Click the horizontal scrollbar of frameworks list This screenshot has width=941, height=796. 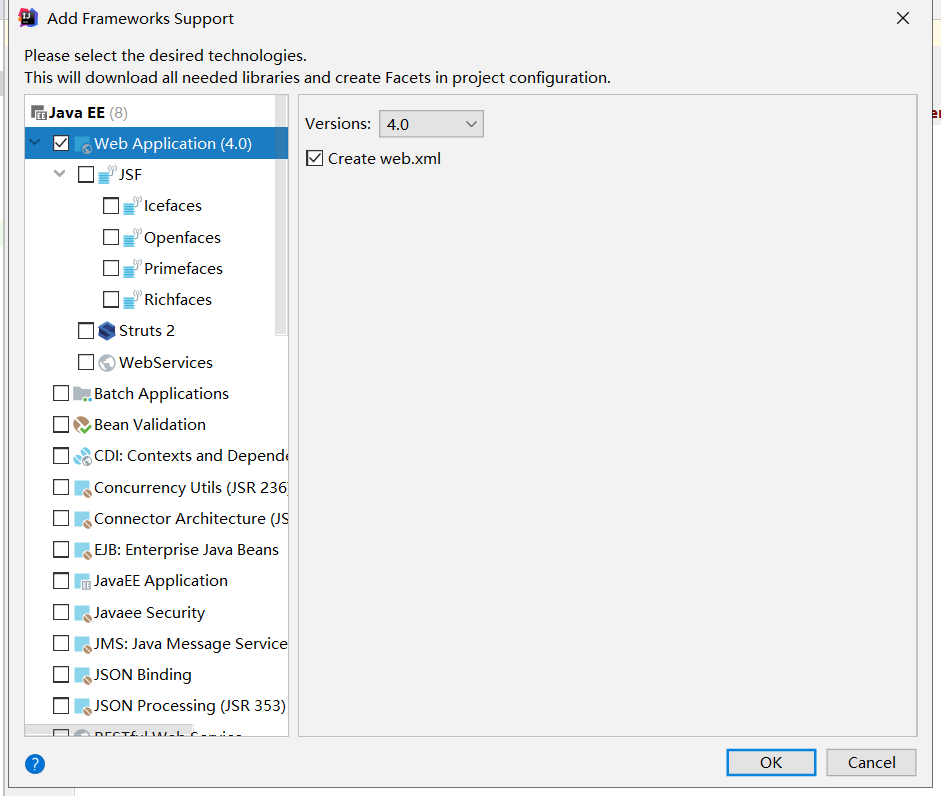[x=108, y=731]
